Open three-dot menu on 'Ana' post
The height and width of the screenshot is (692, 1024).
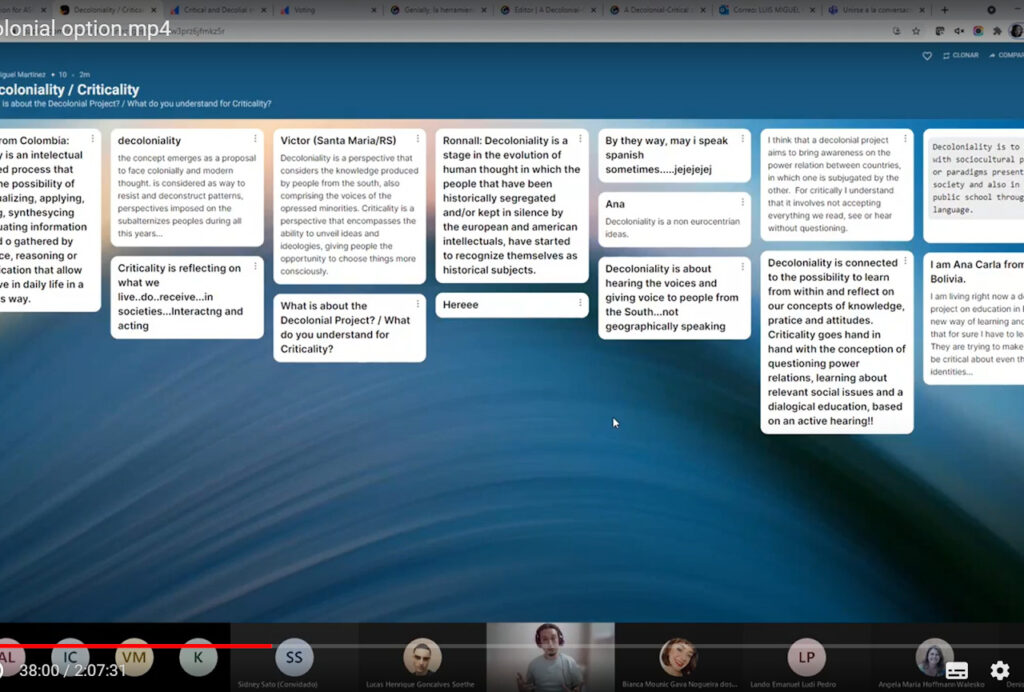tap(742, 202)
